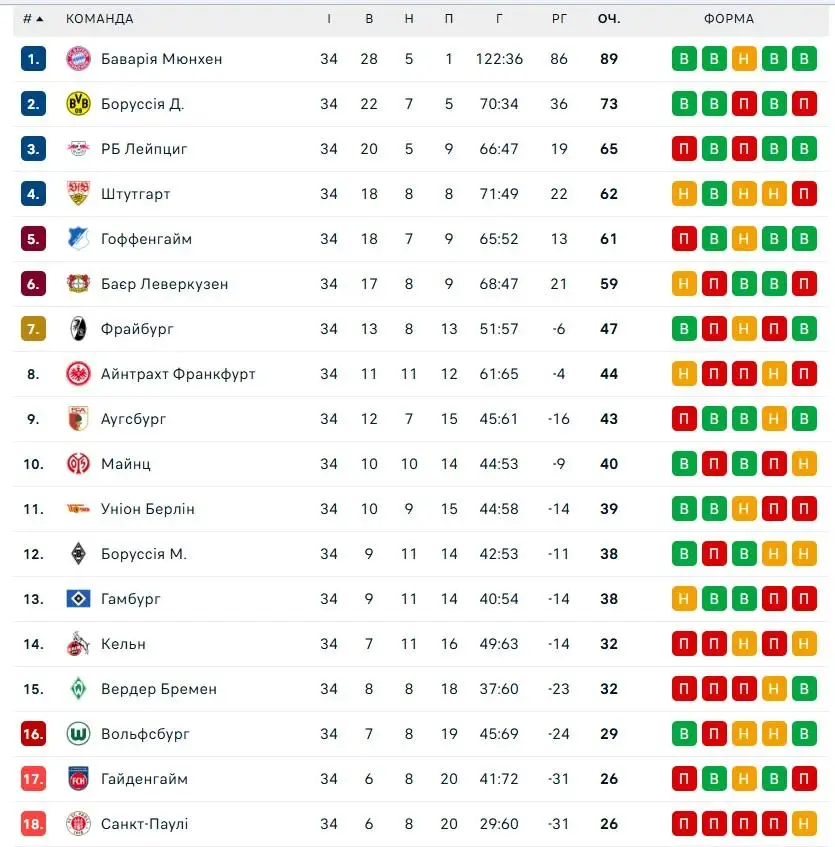Click the Hoffenheim team logo
Screen dimensions: 835x847
pyautogui.click(x=78, y=238)
